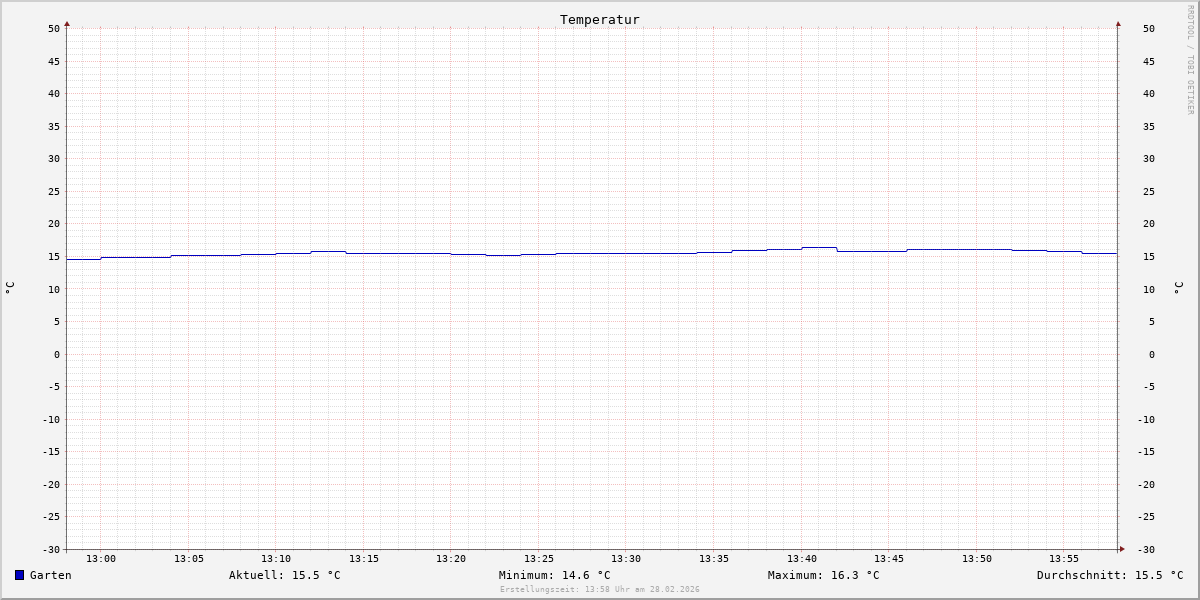The width and height of the screenshot is (1200, 600).
Task: Click the right °C axis unit label
Action: click(x=1178, y=288)
